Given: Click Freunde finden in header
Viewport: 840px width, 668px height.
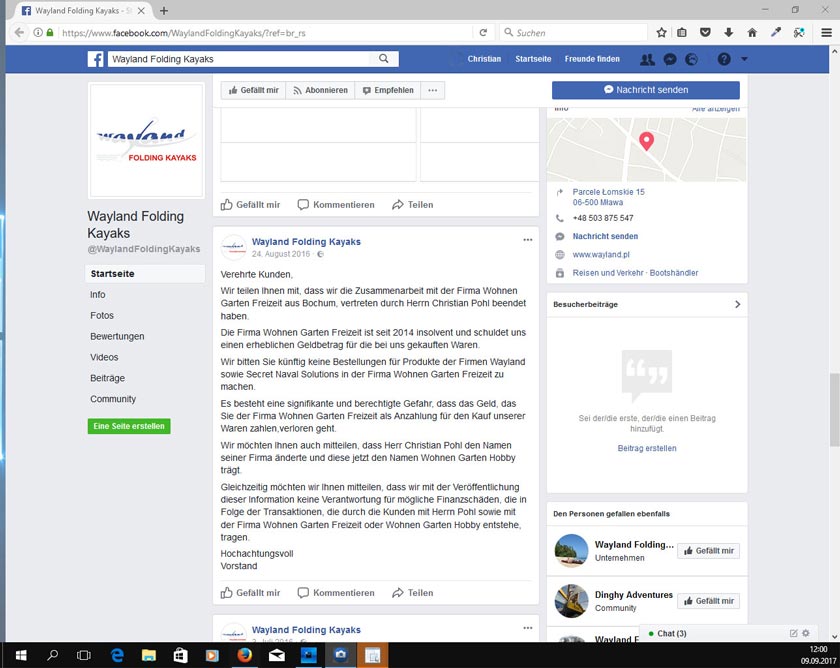Looking at the screenshot, I should [x=592, y=59].
